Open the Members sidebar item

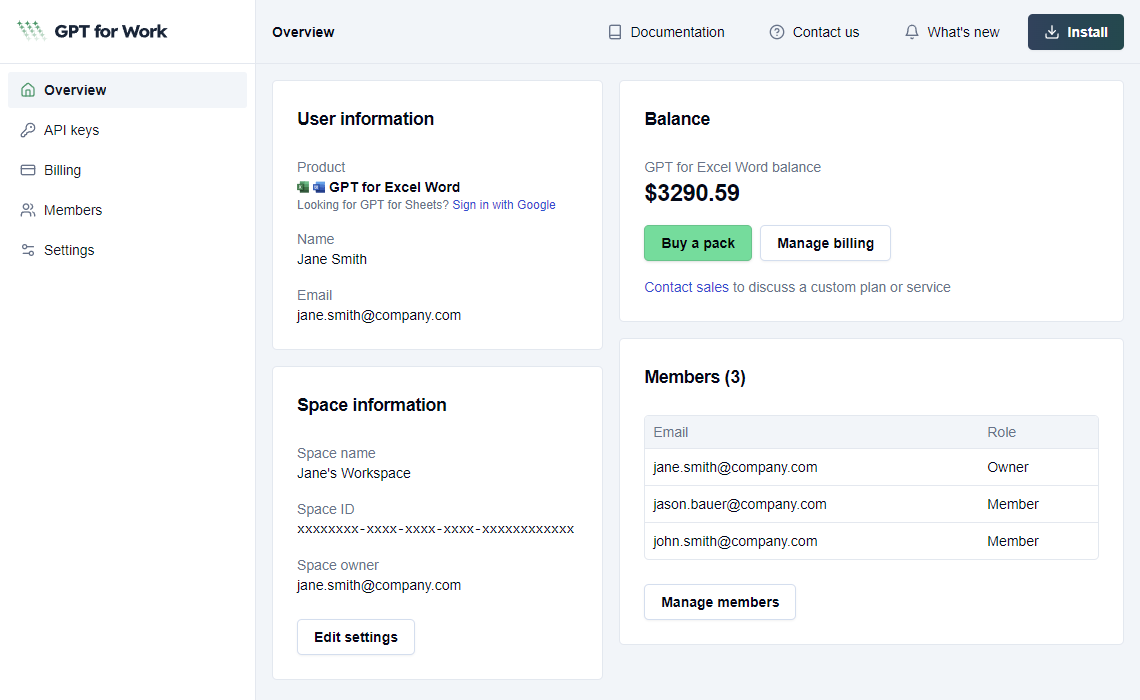[x=127, y=210]
